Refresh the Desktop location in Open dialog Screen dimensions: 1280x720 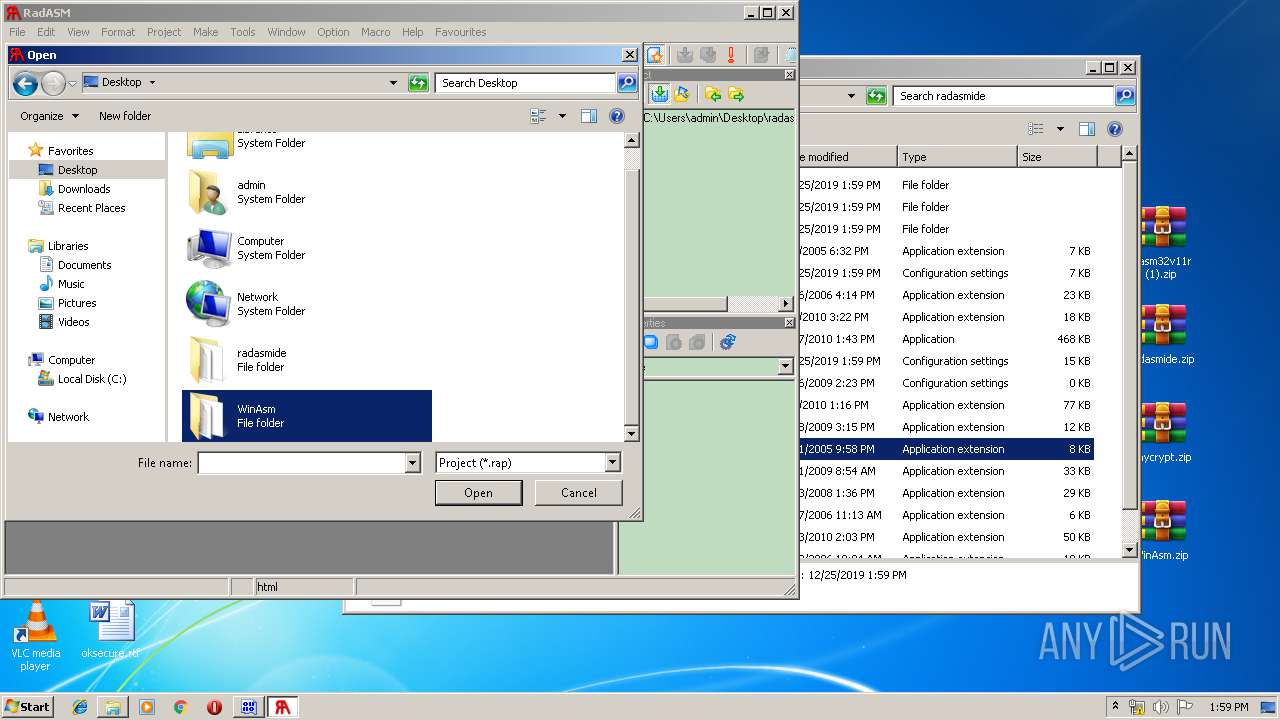point(419,83)
